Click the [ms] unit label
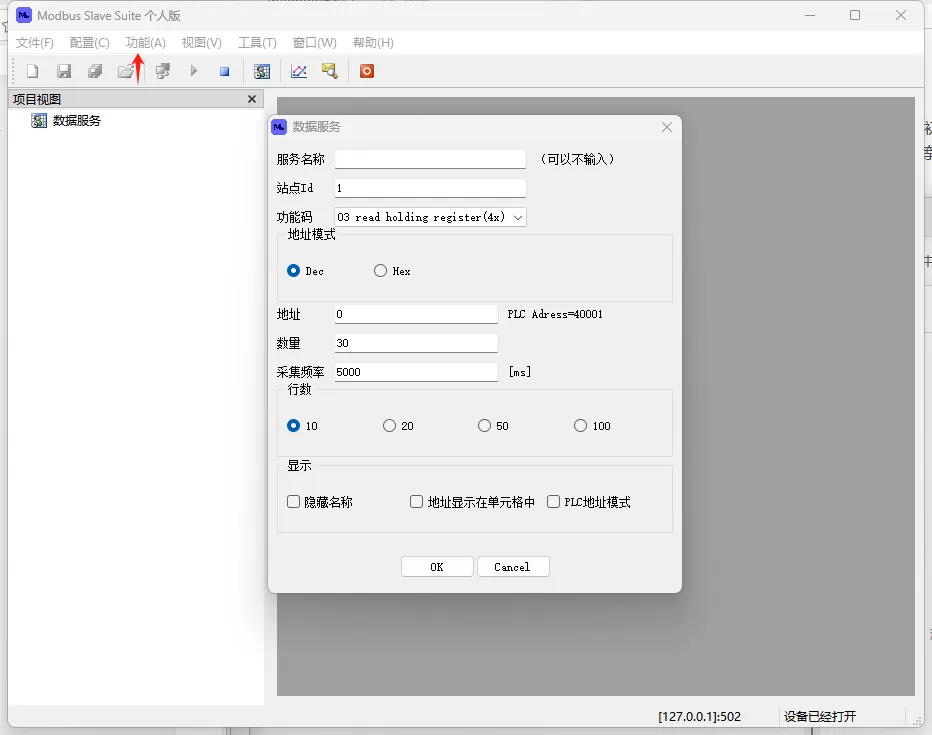 click(x=519, y=372)
